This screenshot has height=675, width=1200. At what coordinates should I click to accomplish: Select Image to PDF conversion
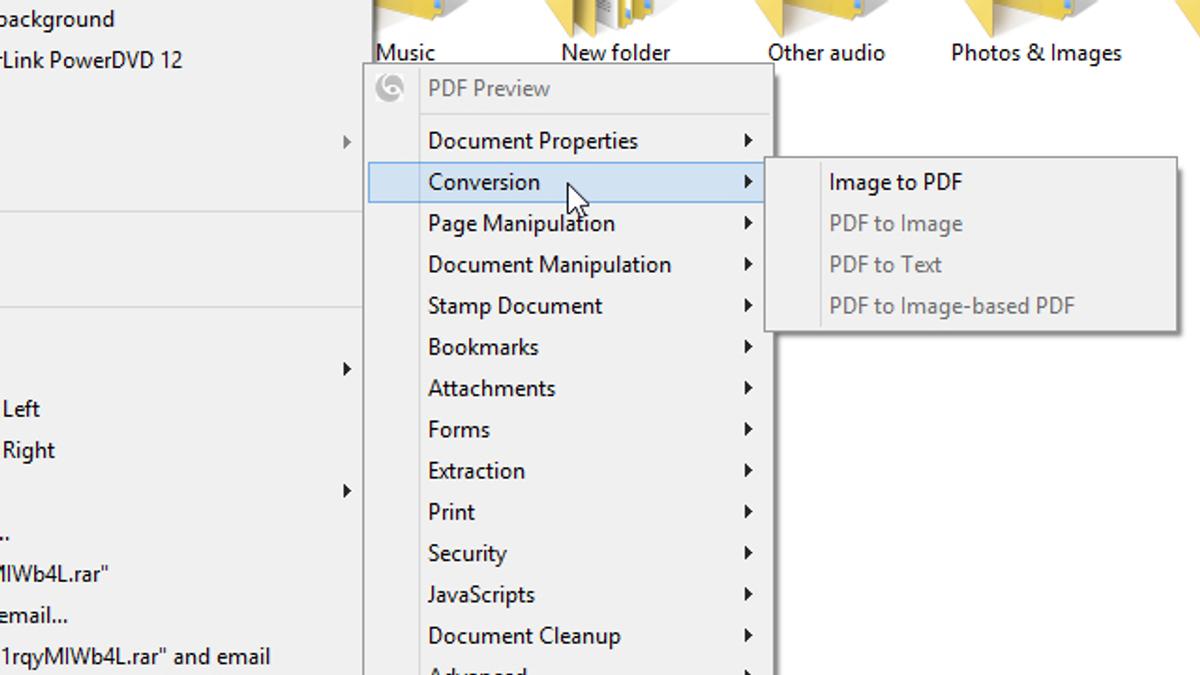pos(895,182)
